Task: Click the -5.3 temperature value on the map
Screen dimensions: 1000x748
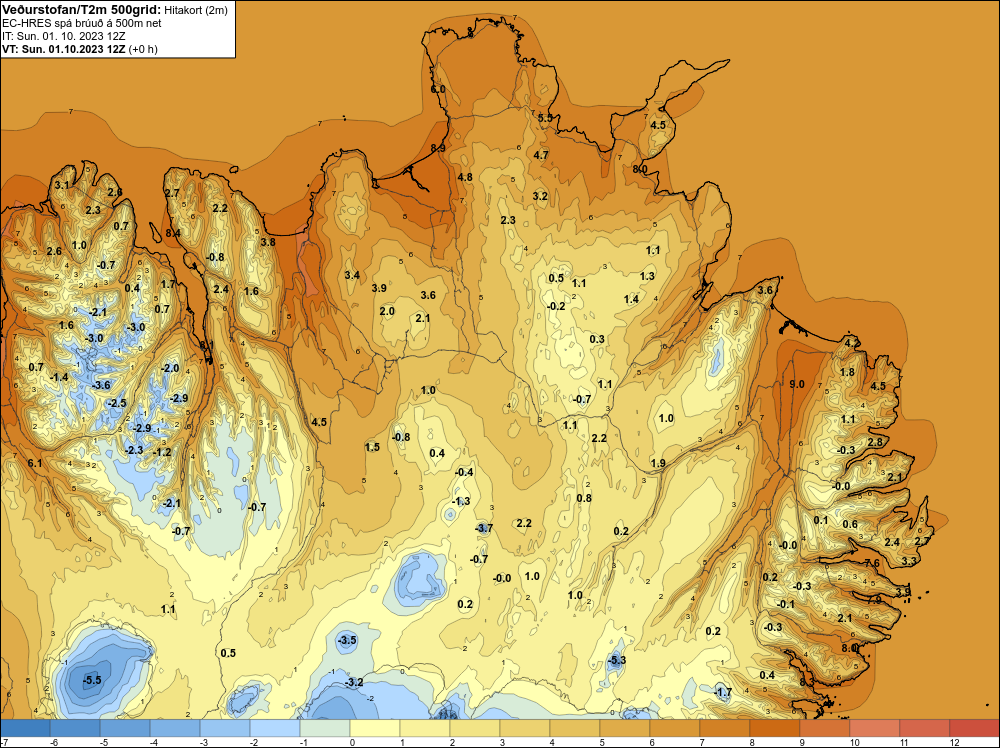Action: (x=616, y=660)
